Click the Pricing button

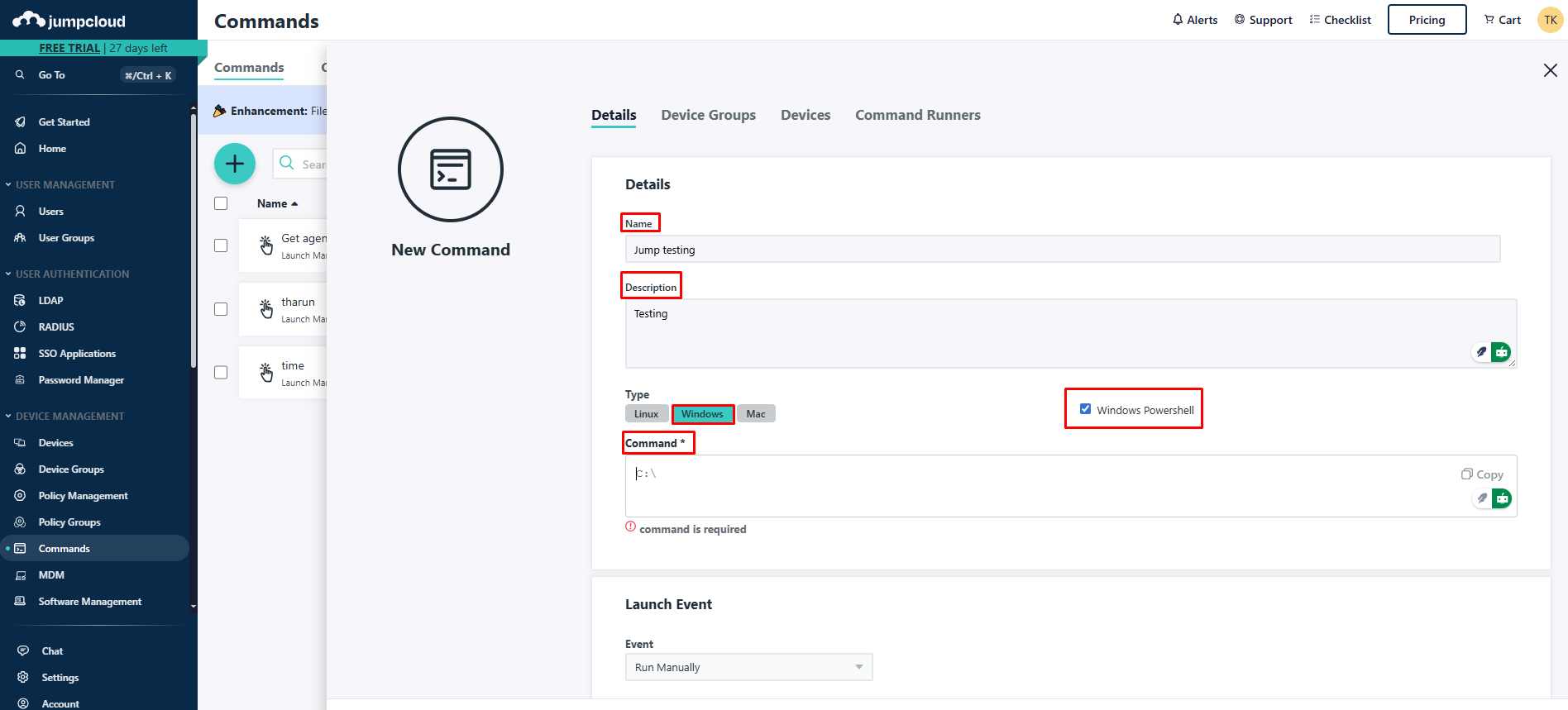coord(1427,20)
